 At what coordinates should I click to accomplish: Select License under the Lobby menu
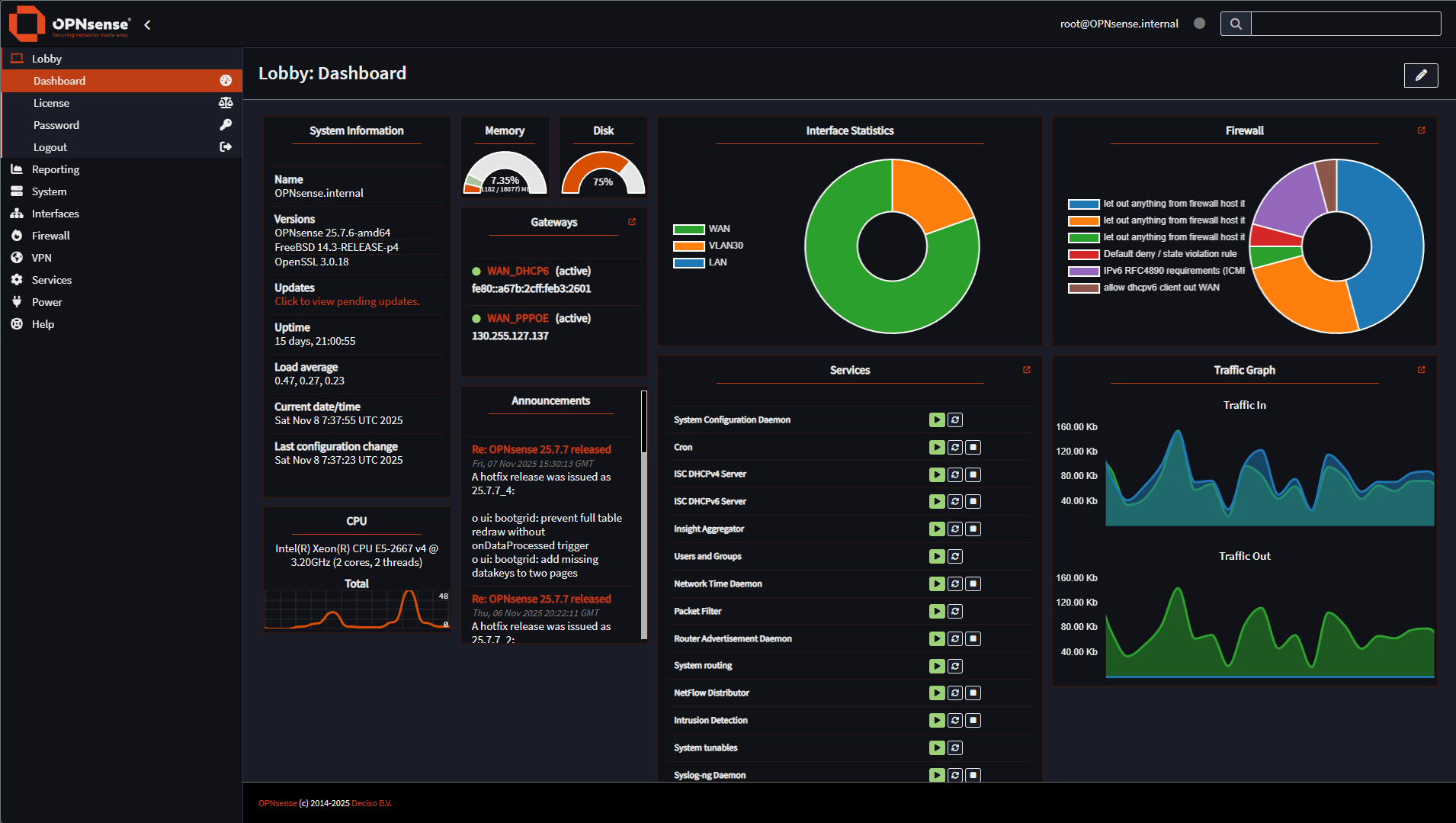[51, 102]
